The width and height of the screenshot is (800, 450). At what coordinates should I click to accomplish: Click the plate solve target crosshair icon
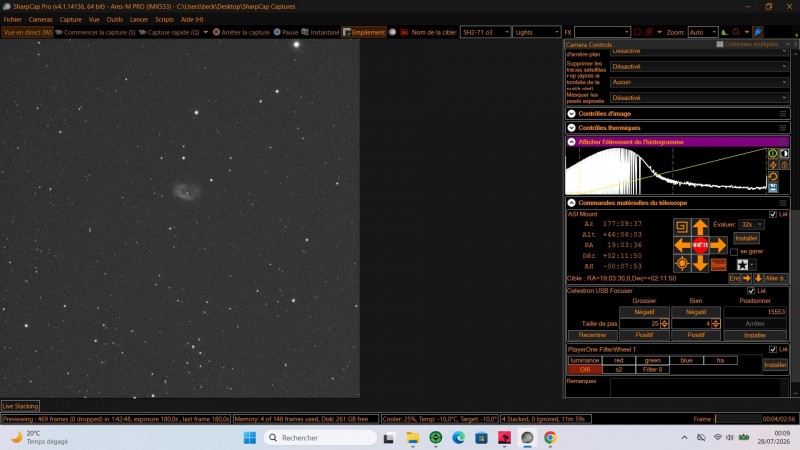click(x=682, y=264)
